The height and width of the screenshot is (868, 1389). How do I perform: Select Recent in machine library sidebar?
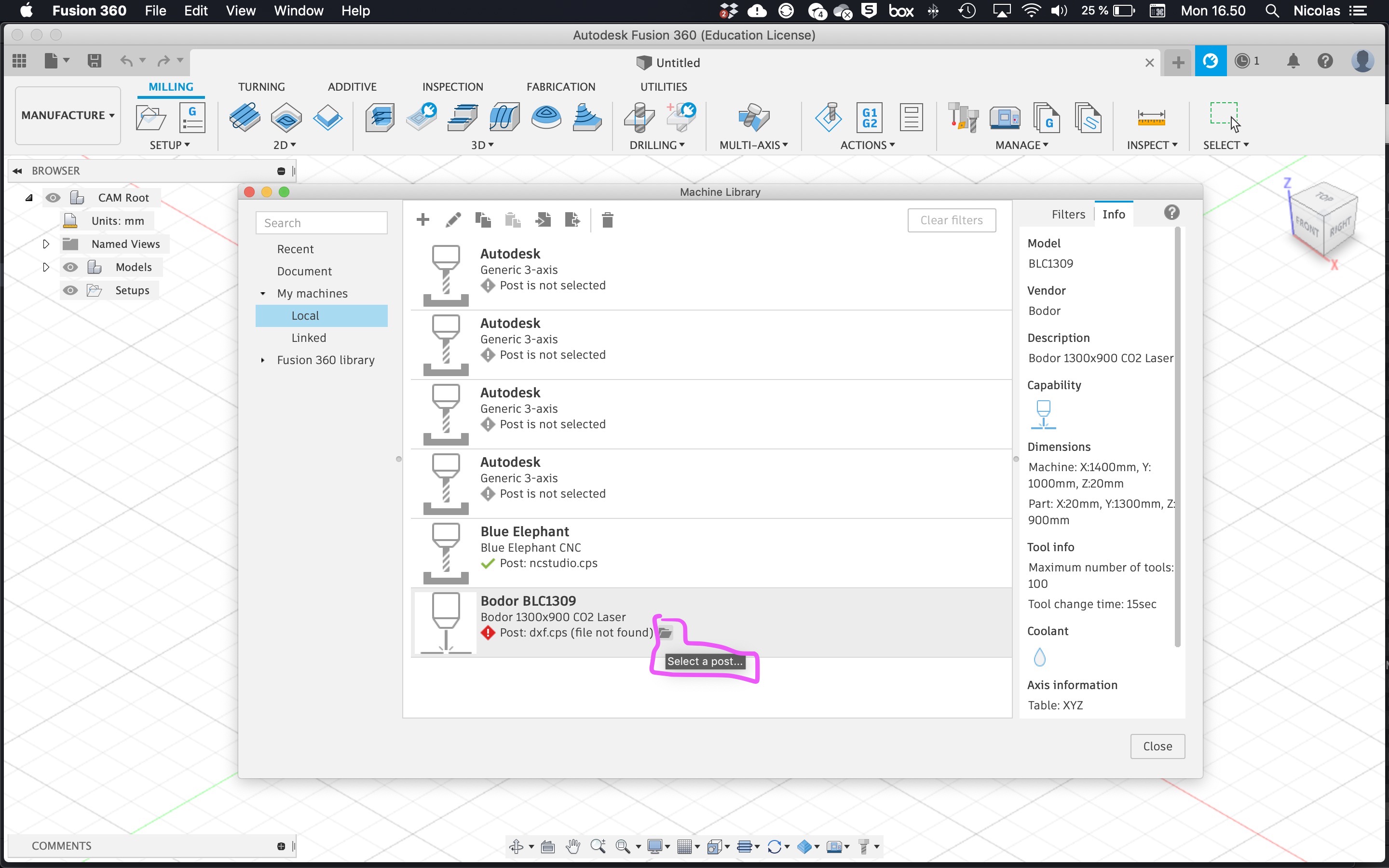coord(295,249)
